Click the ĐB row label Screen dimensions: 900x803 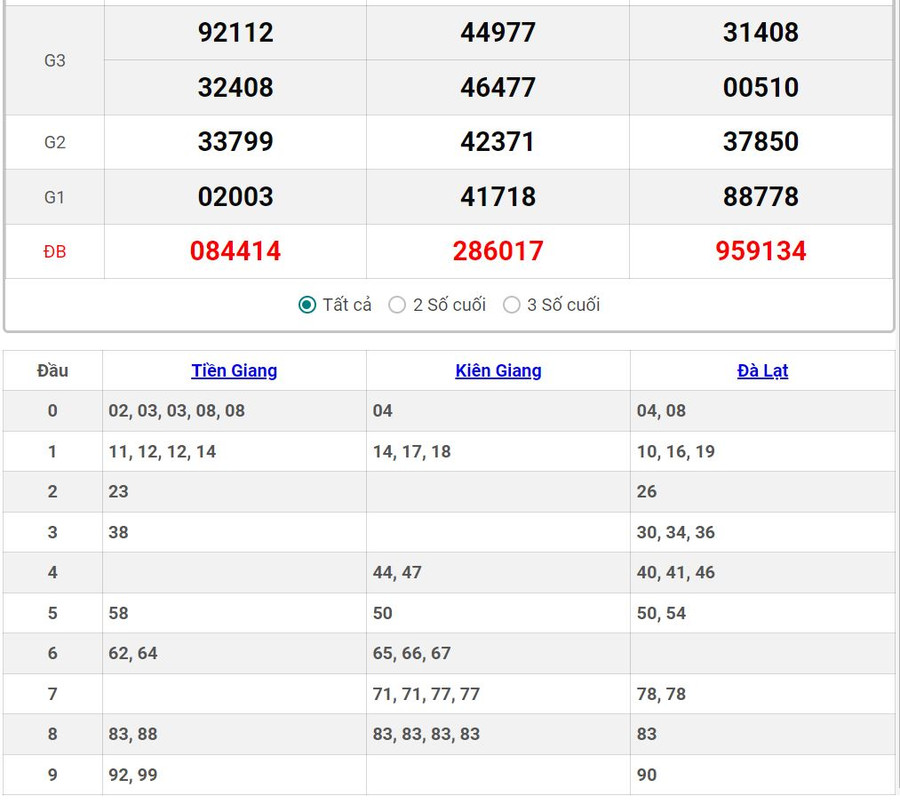tap(55, 252)
